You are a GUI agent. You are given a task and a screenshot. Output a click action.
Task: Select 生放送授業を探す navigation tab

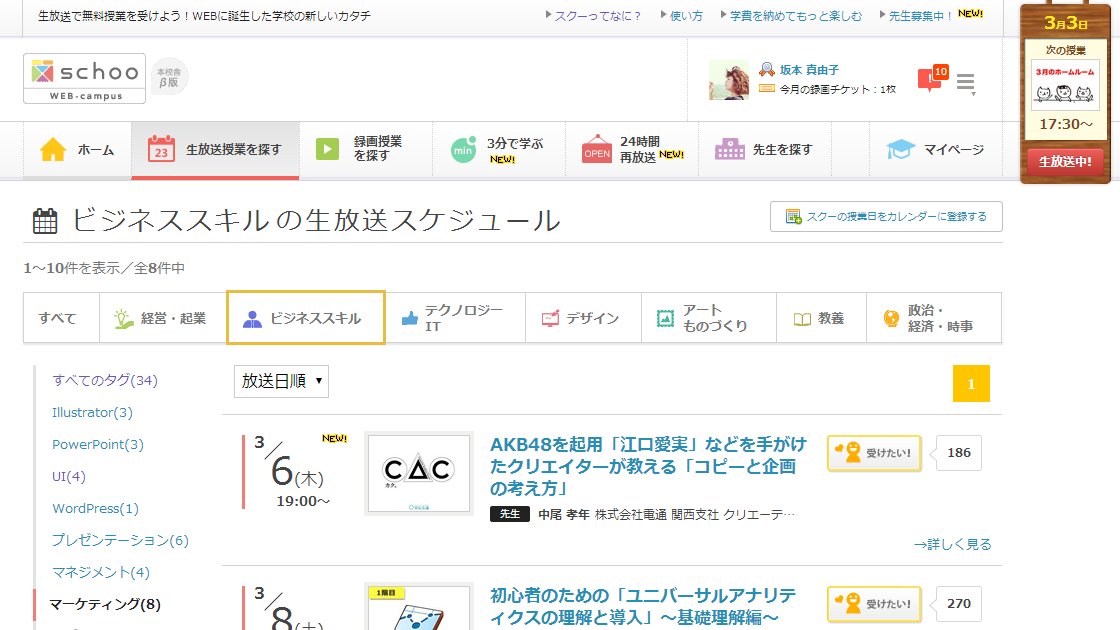pos(215,150)
